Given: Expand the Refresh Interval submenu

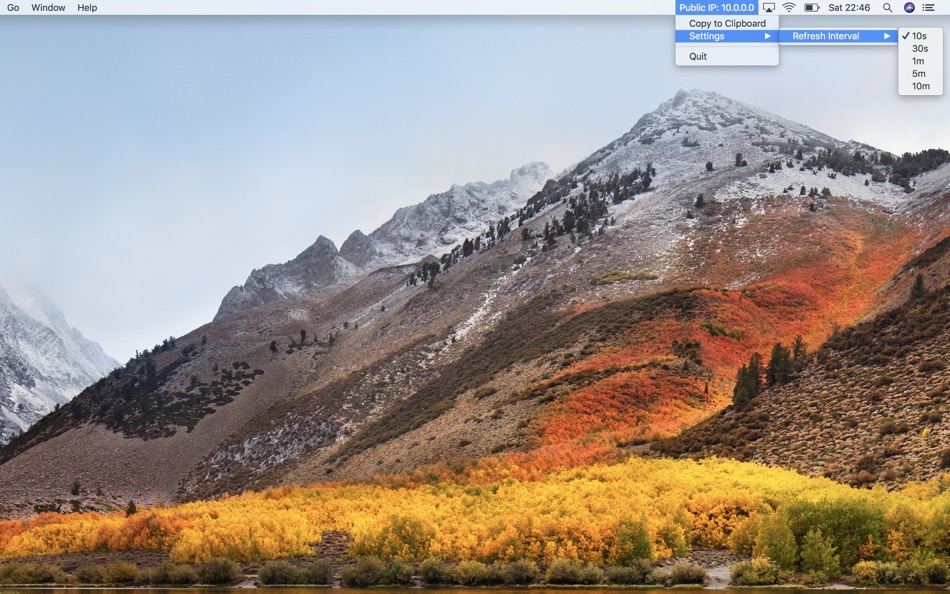Looking at the screenshot, I should tap(839, 36).
